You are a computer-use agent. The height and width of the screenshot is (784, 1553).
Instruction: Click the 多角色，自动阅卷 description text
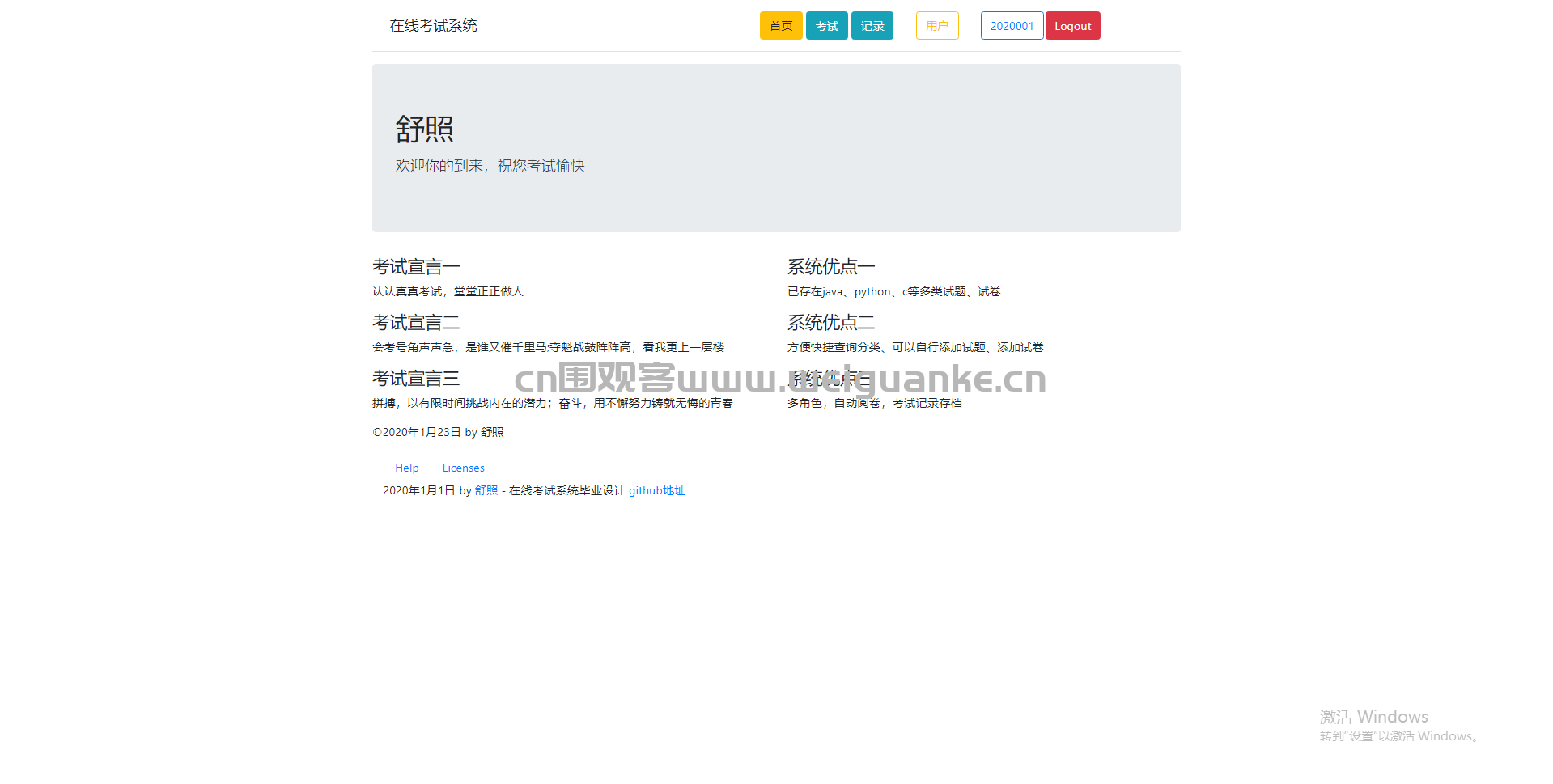875,403
